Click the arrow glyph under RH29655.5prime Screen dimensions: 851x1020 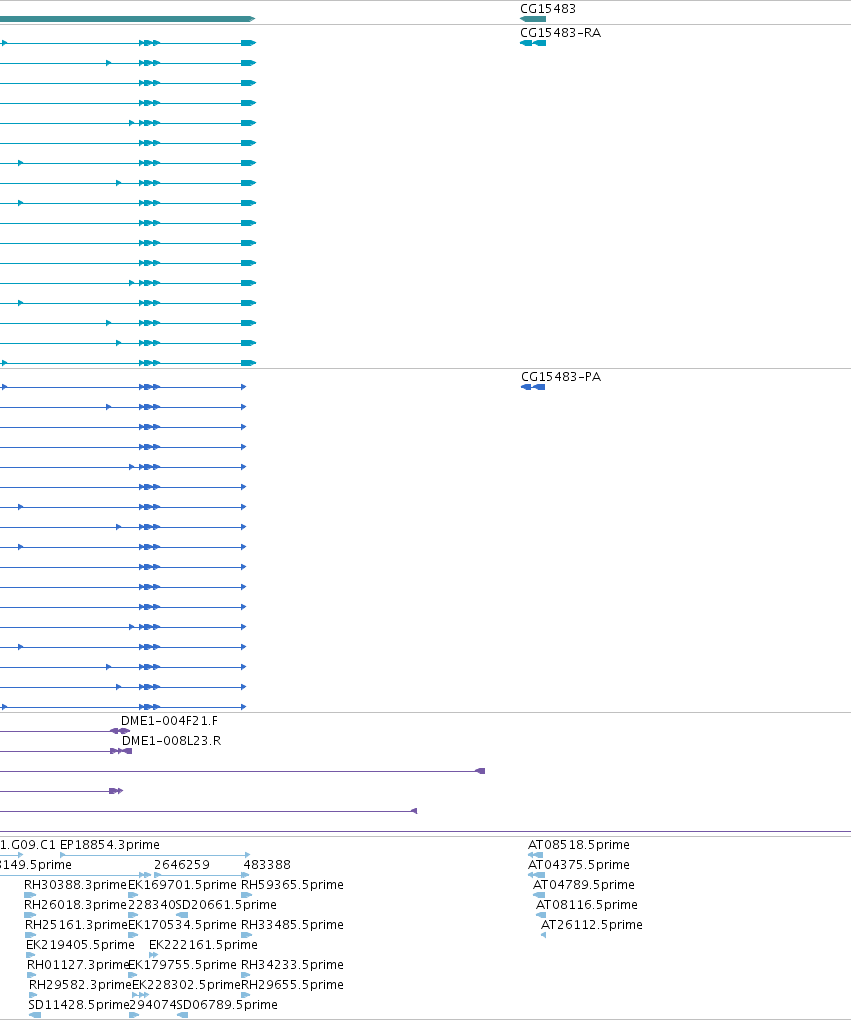pos(246,995)
